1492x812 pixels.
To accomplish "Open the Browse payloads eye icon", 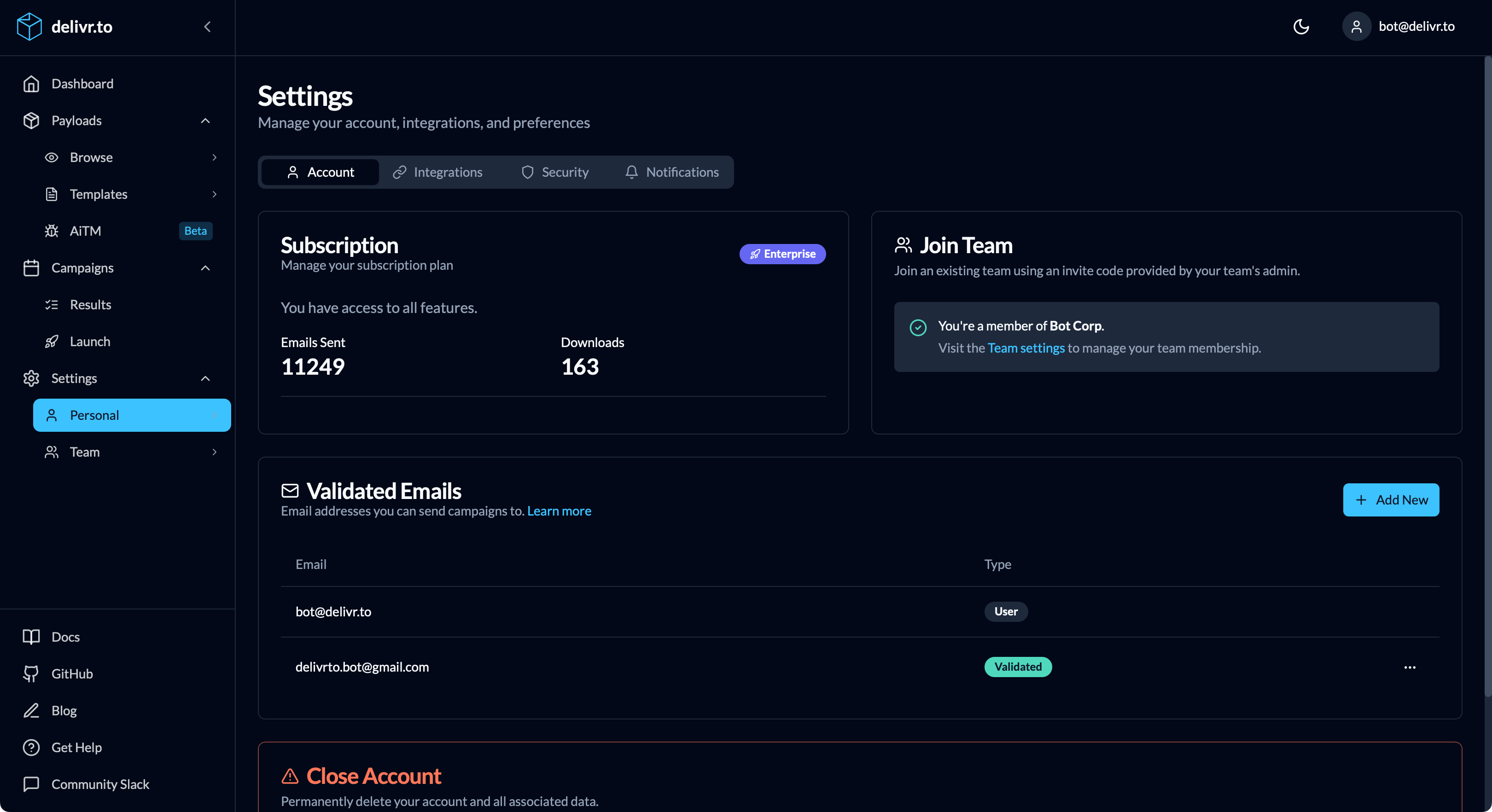I will [x=52, y=157].
